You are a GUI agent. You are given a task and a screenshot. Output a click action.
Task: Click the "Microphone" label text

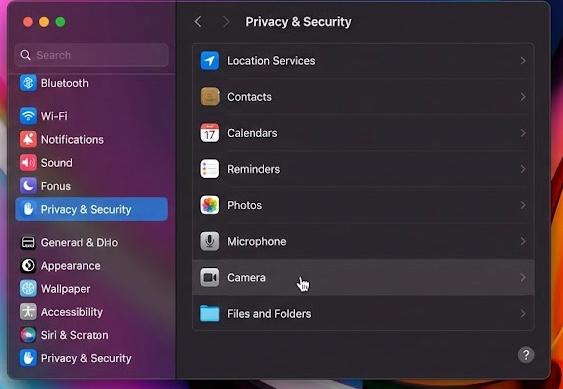[257, 241]
